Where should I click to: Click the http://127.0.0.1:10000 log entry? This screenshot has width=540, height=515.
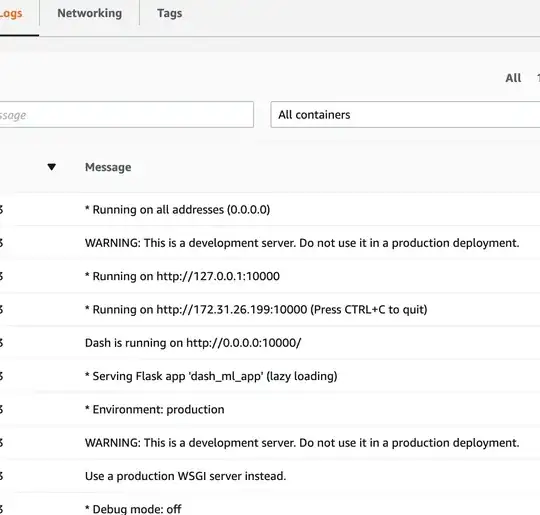270,276
